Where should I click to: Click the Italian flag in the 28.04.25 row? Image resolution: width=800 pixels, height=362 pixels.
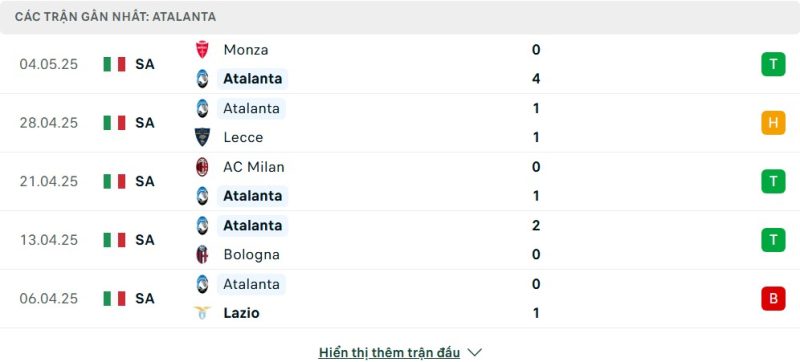(x=114, y=123)
